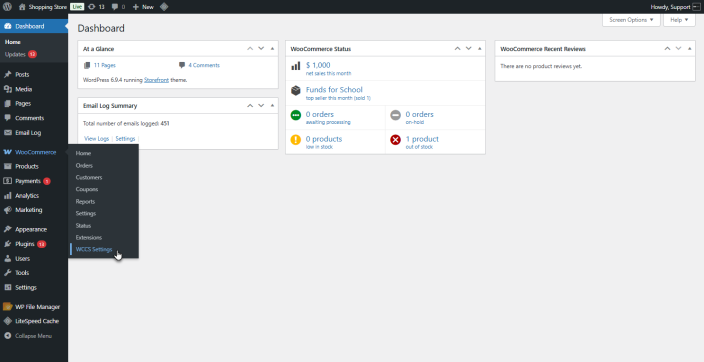Click the LiteSpeed diamond icon in admin bar

pyautogui.click(x=164, y=7)
